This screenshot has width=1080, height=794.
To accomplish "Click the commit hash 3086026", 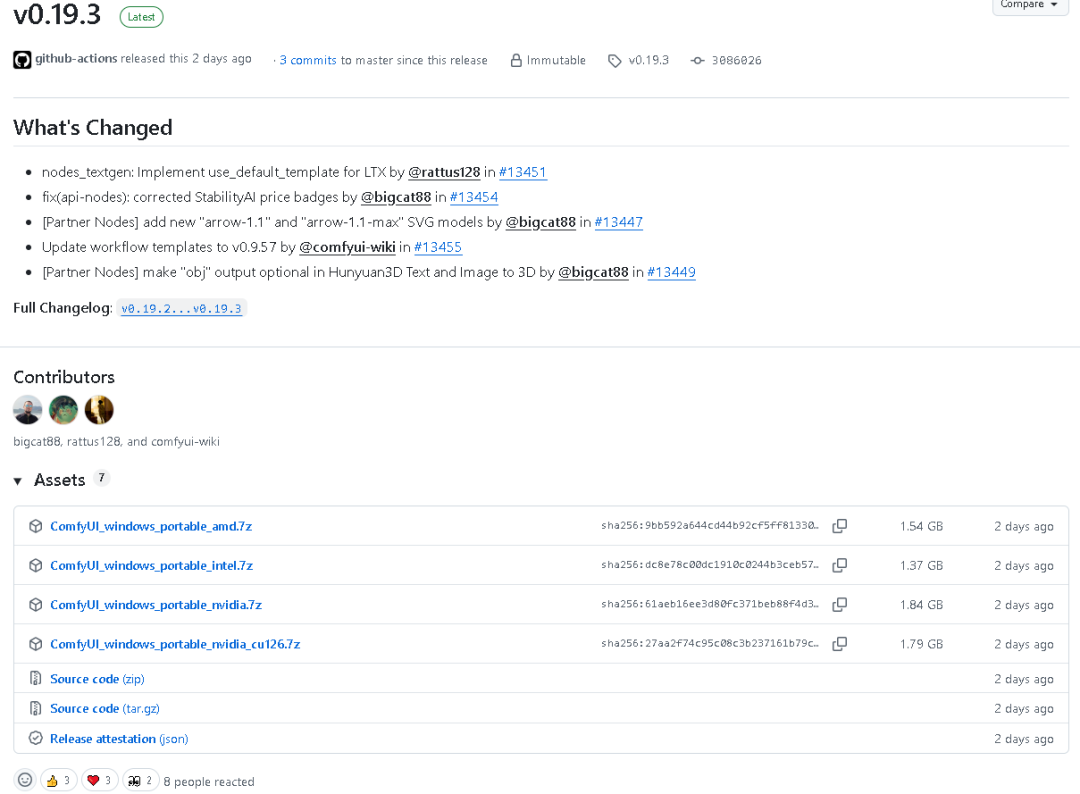I will [x=736, y=61].
